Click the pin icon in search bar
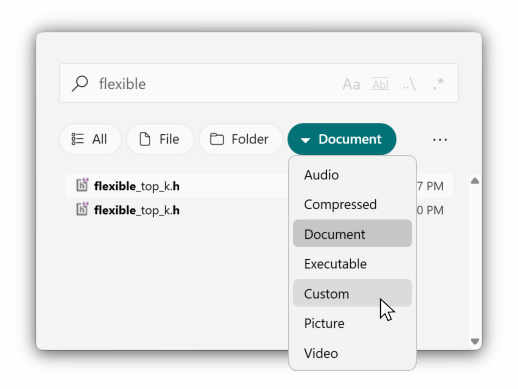The image size is (518, 389). coord(438,84)
